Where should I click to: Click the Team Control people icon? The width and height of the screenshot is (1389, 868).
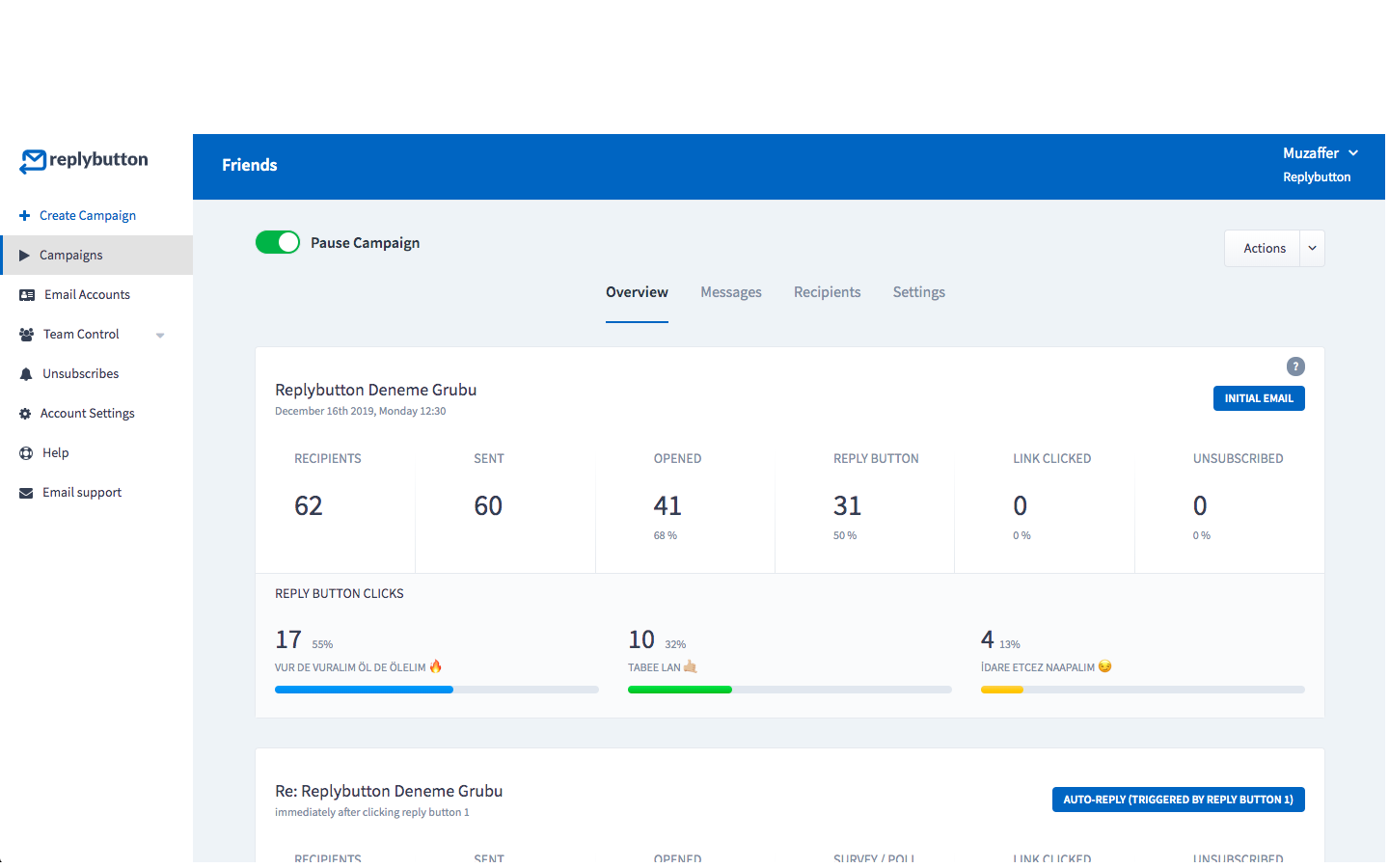[x=27, y=335]
